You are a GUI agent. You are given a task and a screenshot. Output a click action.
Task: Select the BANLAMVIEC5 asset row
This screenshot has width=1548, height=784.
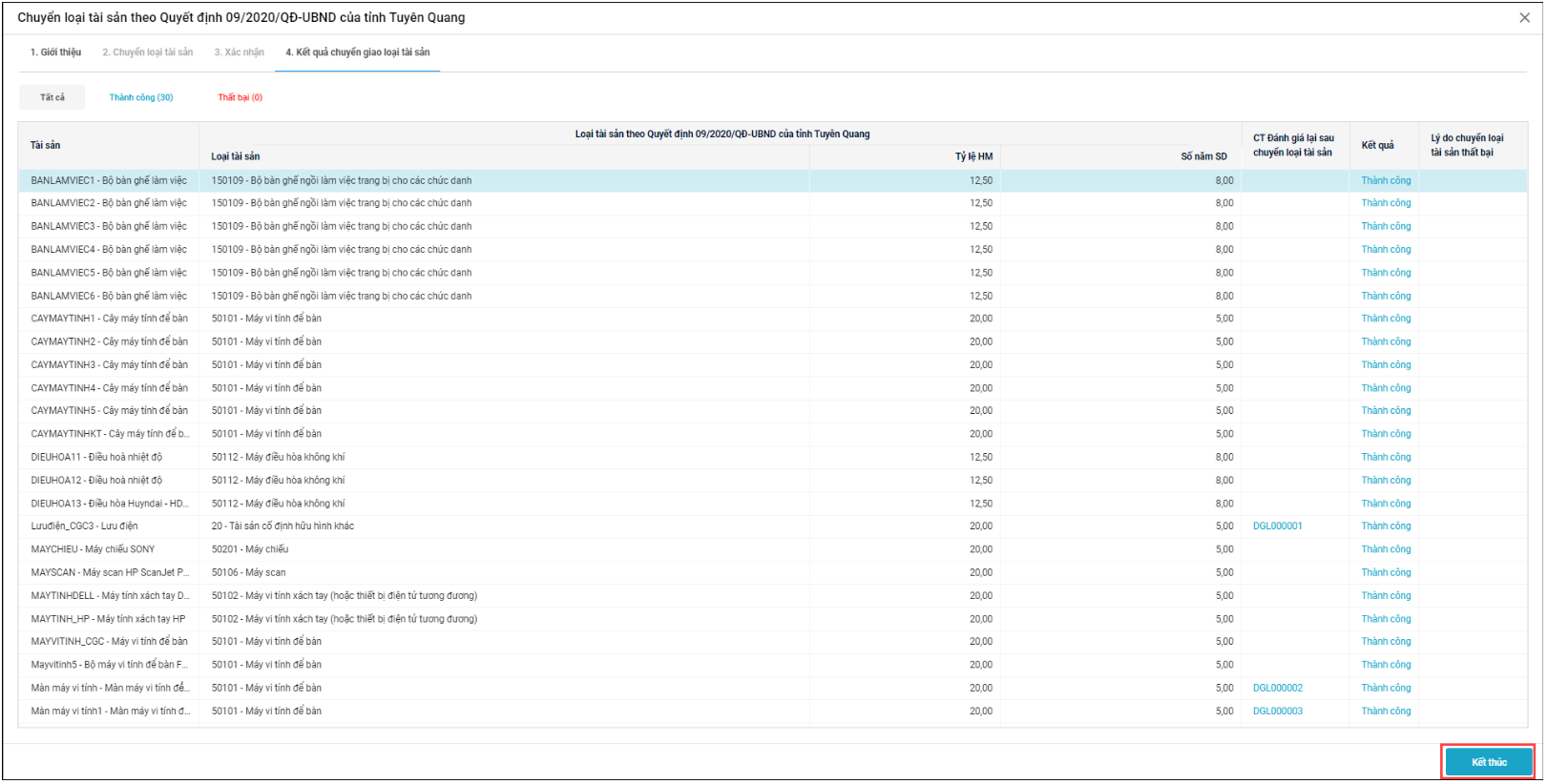(x=773, y=273)
